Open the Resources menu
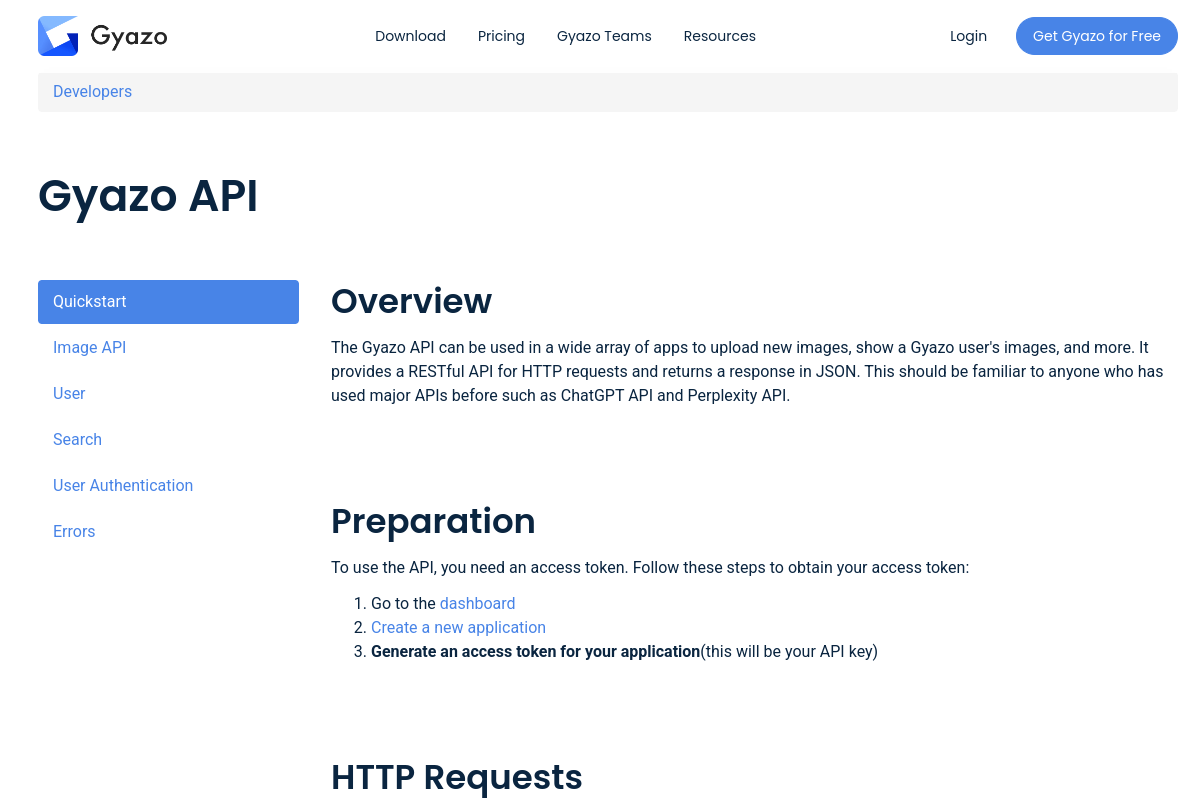Viewport: 1200px width, 800px height. (x=720, y=36)
